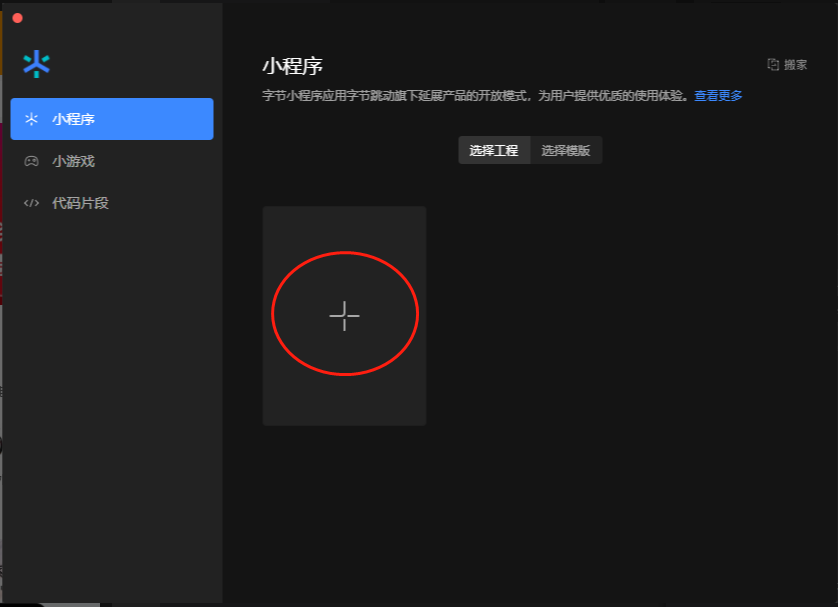Click the 搬家 button text
Screen dimensions: 838x607
pos(796,64)
